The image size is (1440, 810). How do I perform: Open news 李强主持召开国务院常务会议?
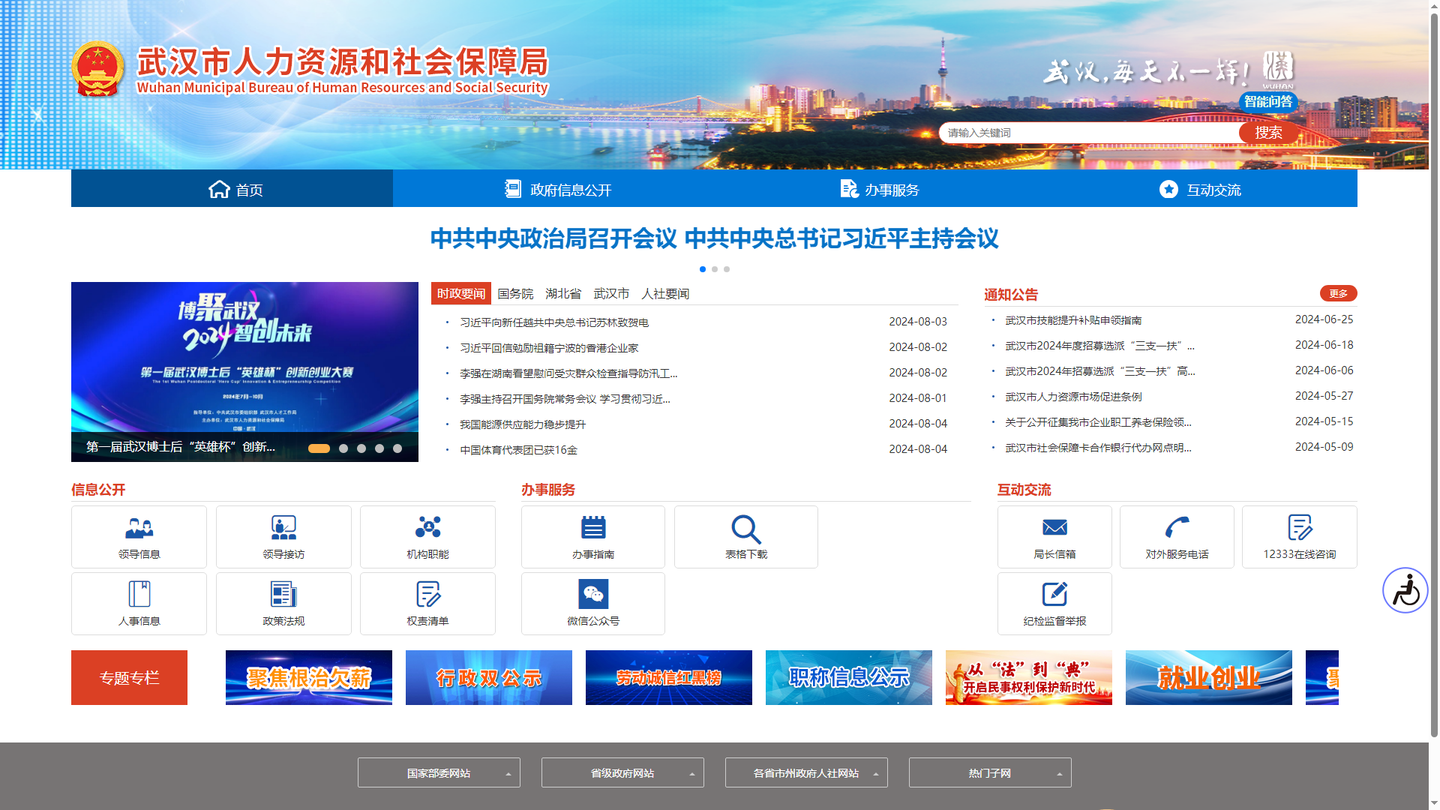pos(565,398)
